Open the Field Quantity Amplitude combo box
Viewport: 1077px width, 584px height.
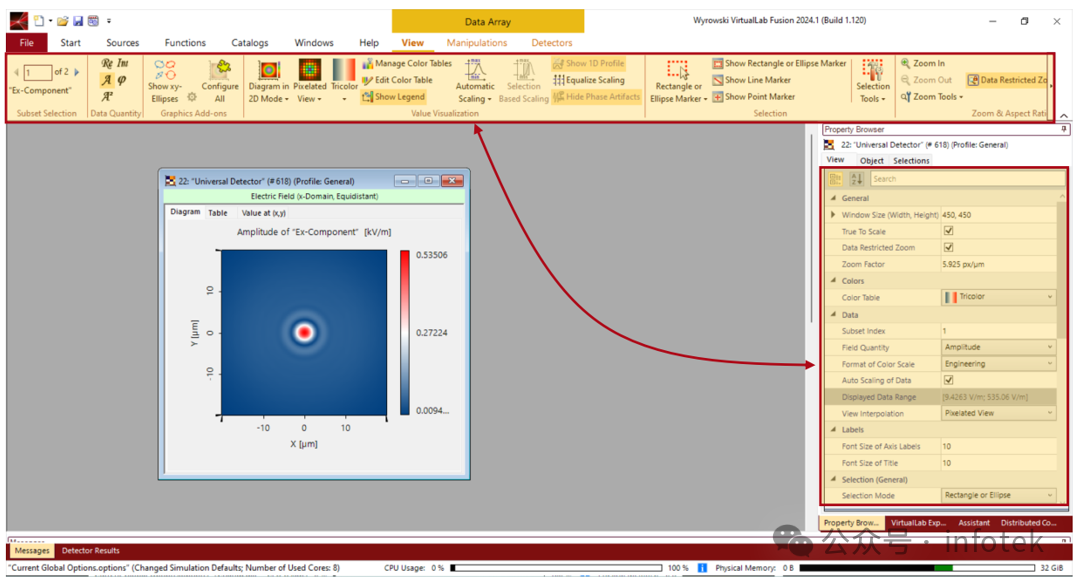(998, 347)
